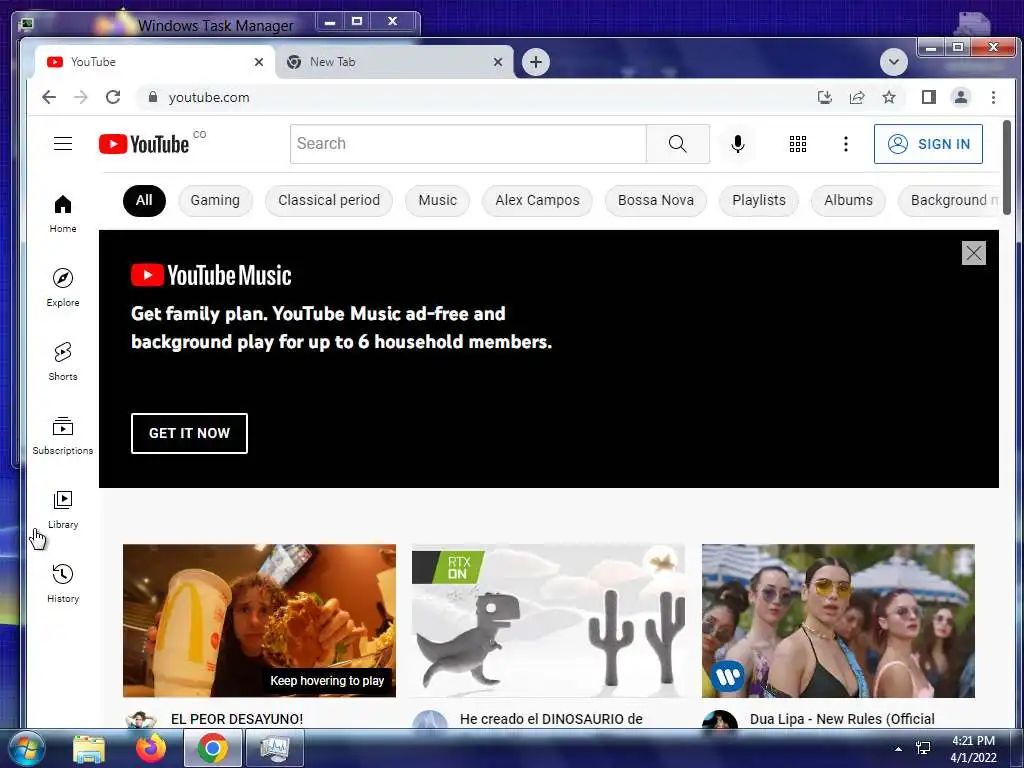Screen dimensions: 1024x768
Task: View site information lock icon
Action: [x=153, y=97]
